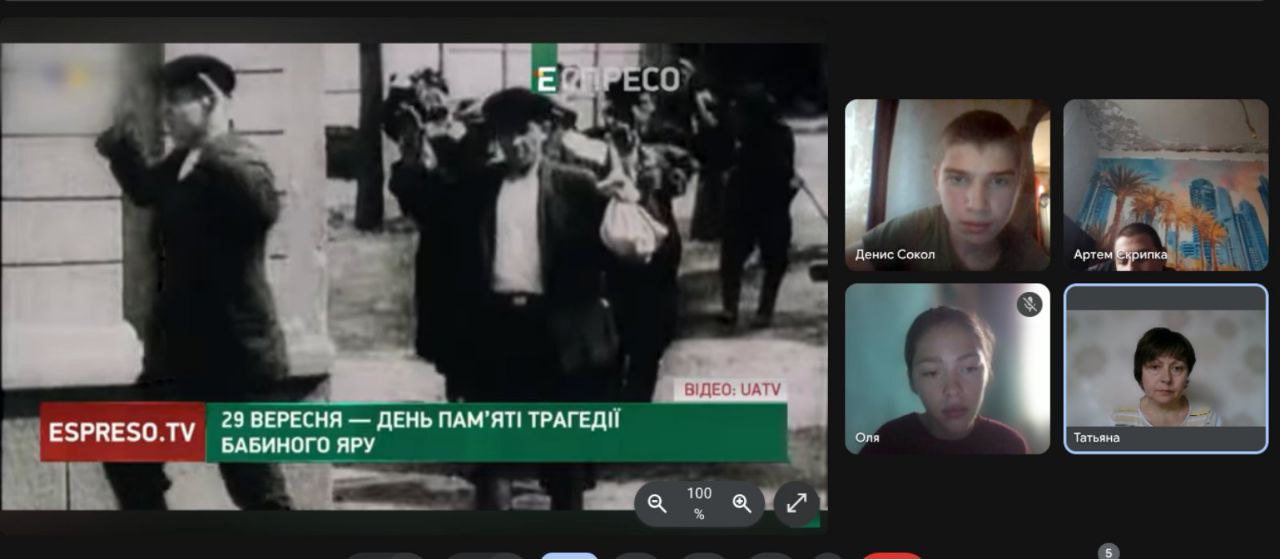Viewport: 1280px width, 559px height.
Task: Click the red ESPRESO.TV label
Action: (x=122, y=432)
